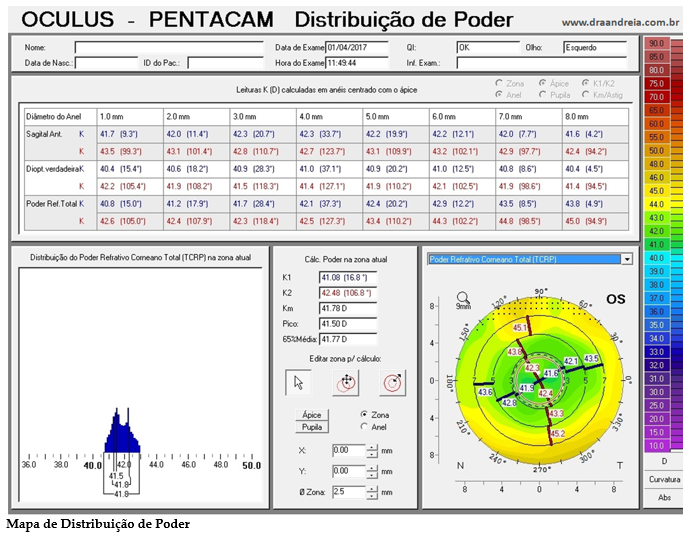685x534 pixels.
Task: Click the Inf. Exam. field
Action: coord(542,63)
